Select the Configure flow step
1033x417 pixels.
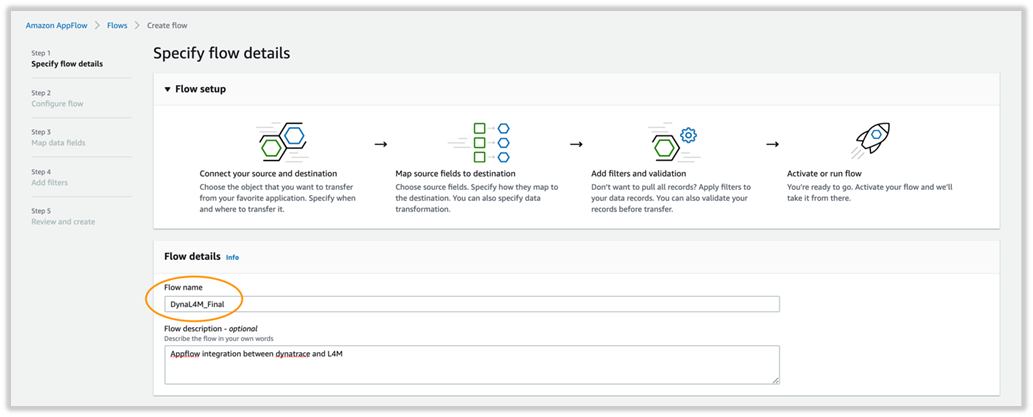(x=57, y=103)
